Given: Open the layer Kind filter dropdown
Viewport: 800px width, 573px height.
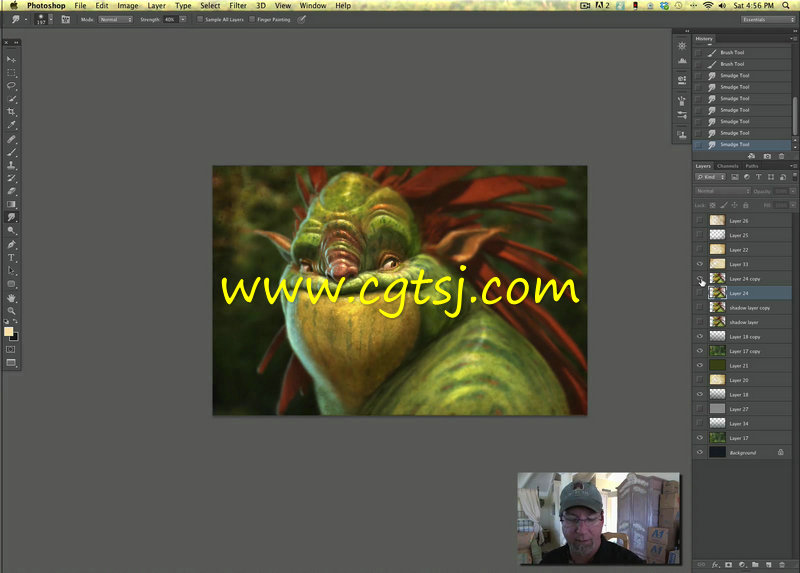Looking at the screenshot, I should tap(710, 177).
